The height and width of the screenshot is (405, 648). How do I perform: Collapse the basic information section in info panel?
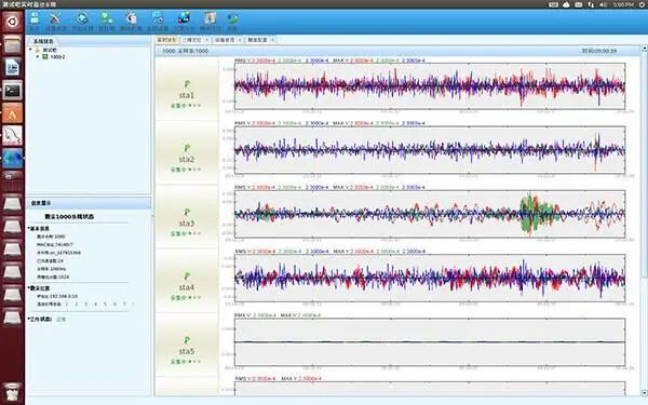[30, 227]
